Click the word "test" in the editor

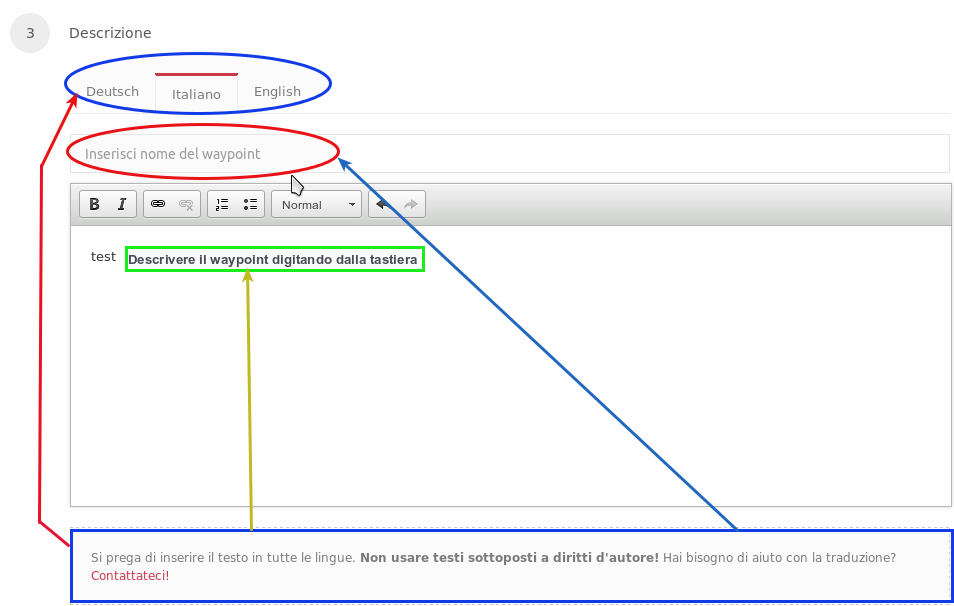pyautogui.click(x=103, y=257)
